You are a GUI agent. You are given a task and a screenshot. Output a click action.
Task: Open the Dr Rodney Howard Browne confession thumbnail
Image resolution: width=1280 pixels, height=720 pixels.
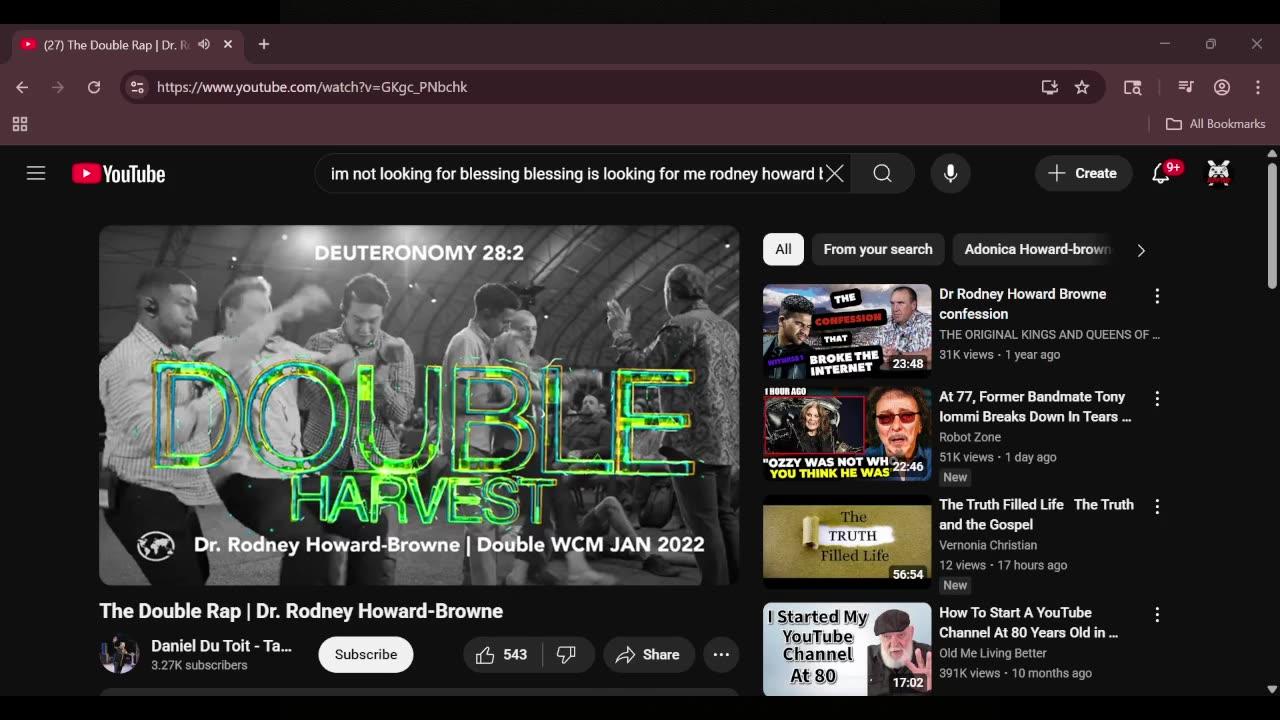tap(847, 331)
